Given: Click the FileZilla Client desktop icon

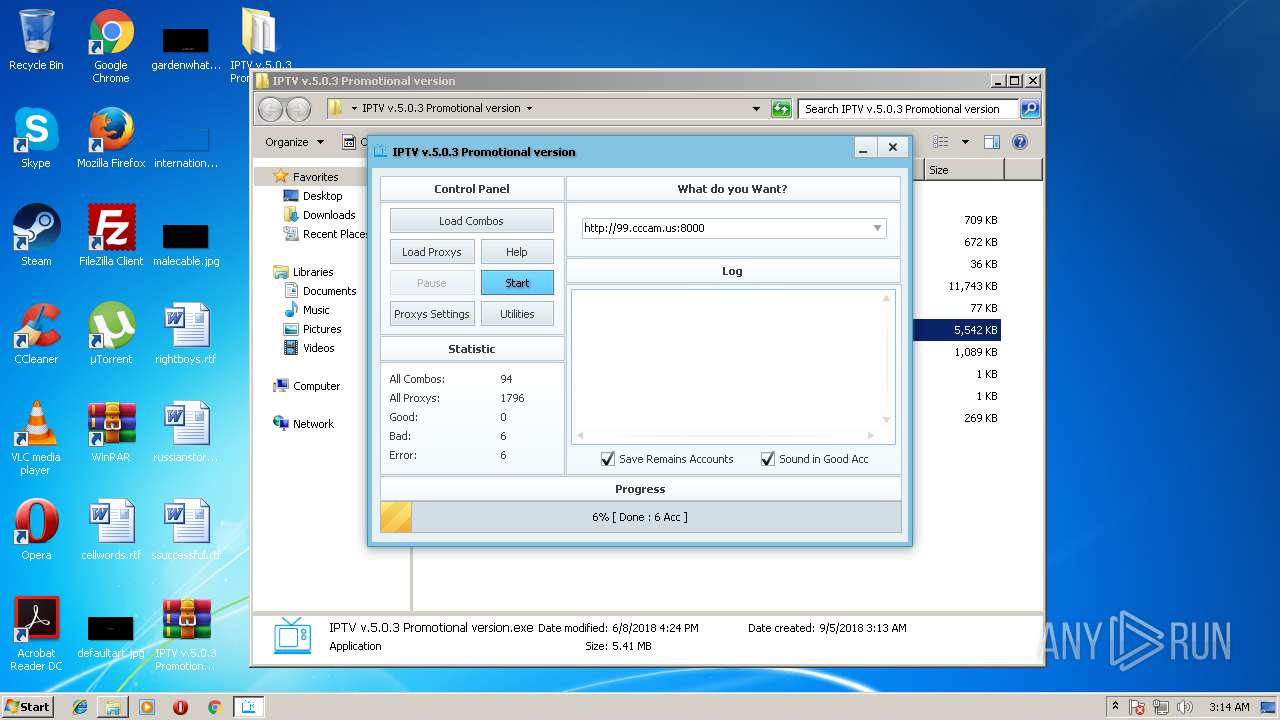Looking at the screenshot, I should click(111, 236).
